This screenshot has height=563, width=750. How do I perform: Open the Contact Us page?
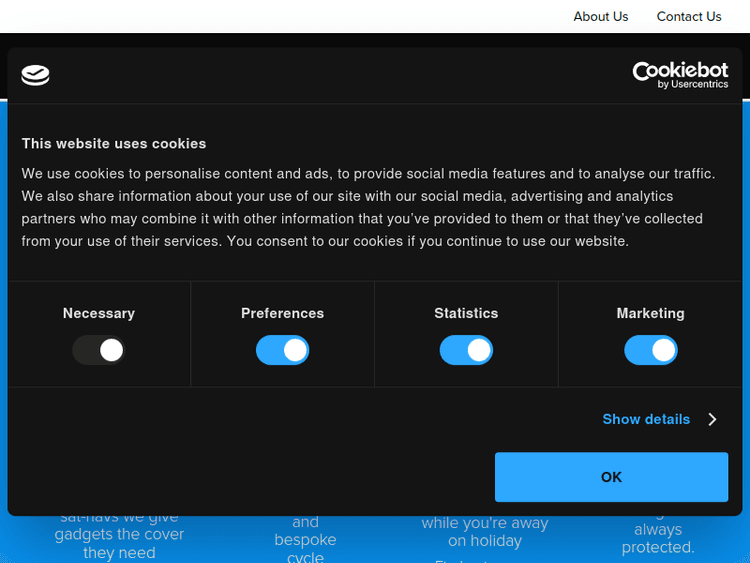point(688,16)
